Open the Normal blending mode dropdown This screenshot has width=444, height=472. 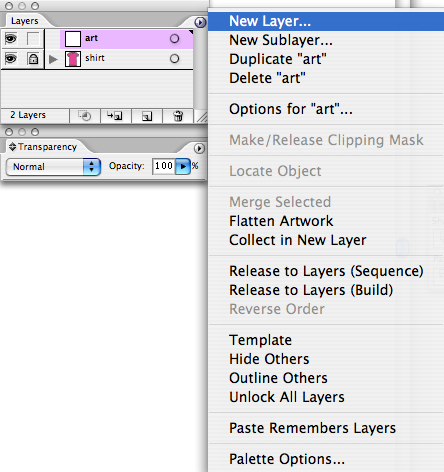pos(53,167)
